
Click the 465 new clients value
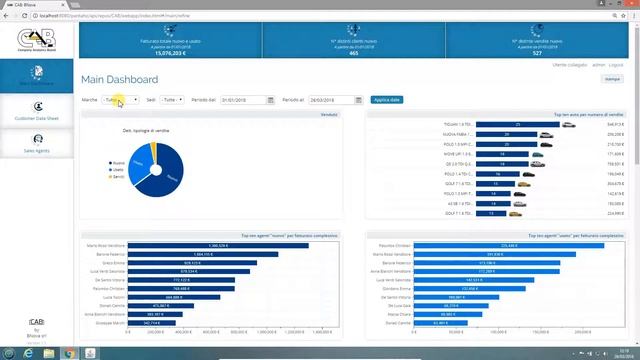353,53
